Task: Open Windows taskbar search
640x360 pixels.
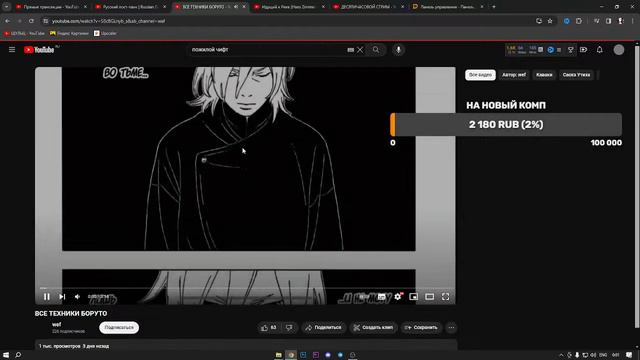Action: coord(18,355)
